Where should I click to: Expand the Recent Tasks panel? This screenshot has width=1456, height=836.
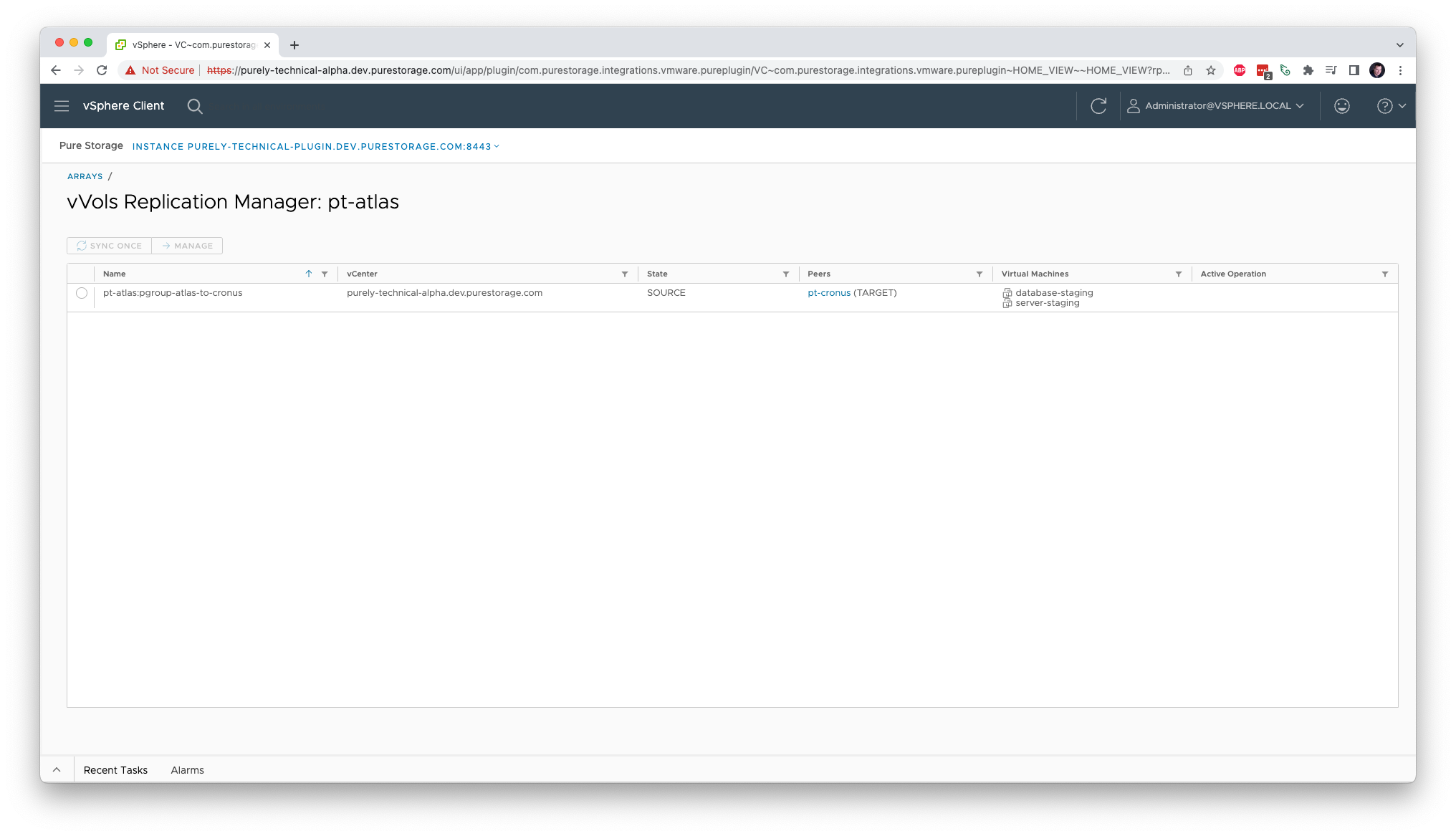click(56, 770)
